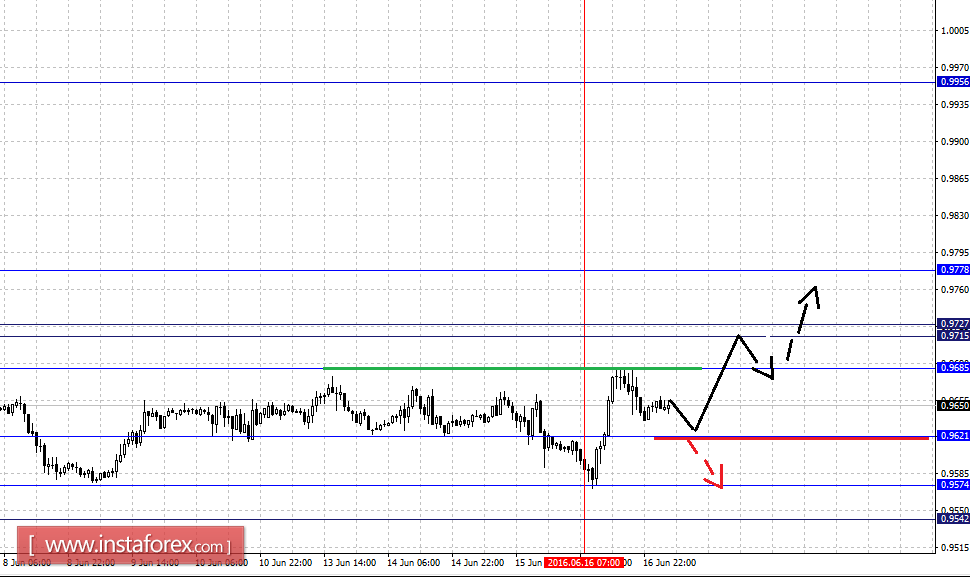Screen dimensions: 970x577
Task: Click the 10 Jun 22:00 time label
Action: [285, 563]
